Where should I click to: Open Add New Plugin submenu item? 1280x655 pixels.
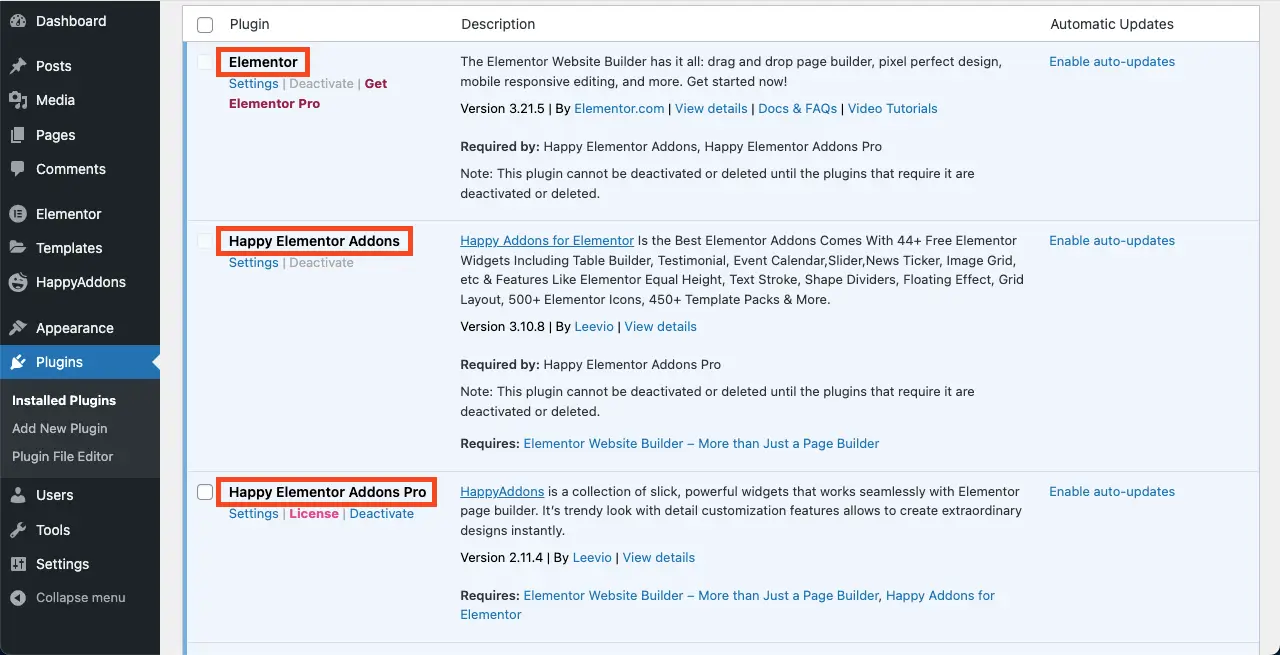pyautogui.click(x=60, y=428)
